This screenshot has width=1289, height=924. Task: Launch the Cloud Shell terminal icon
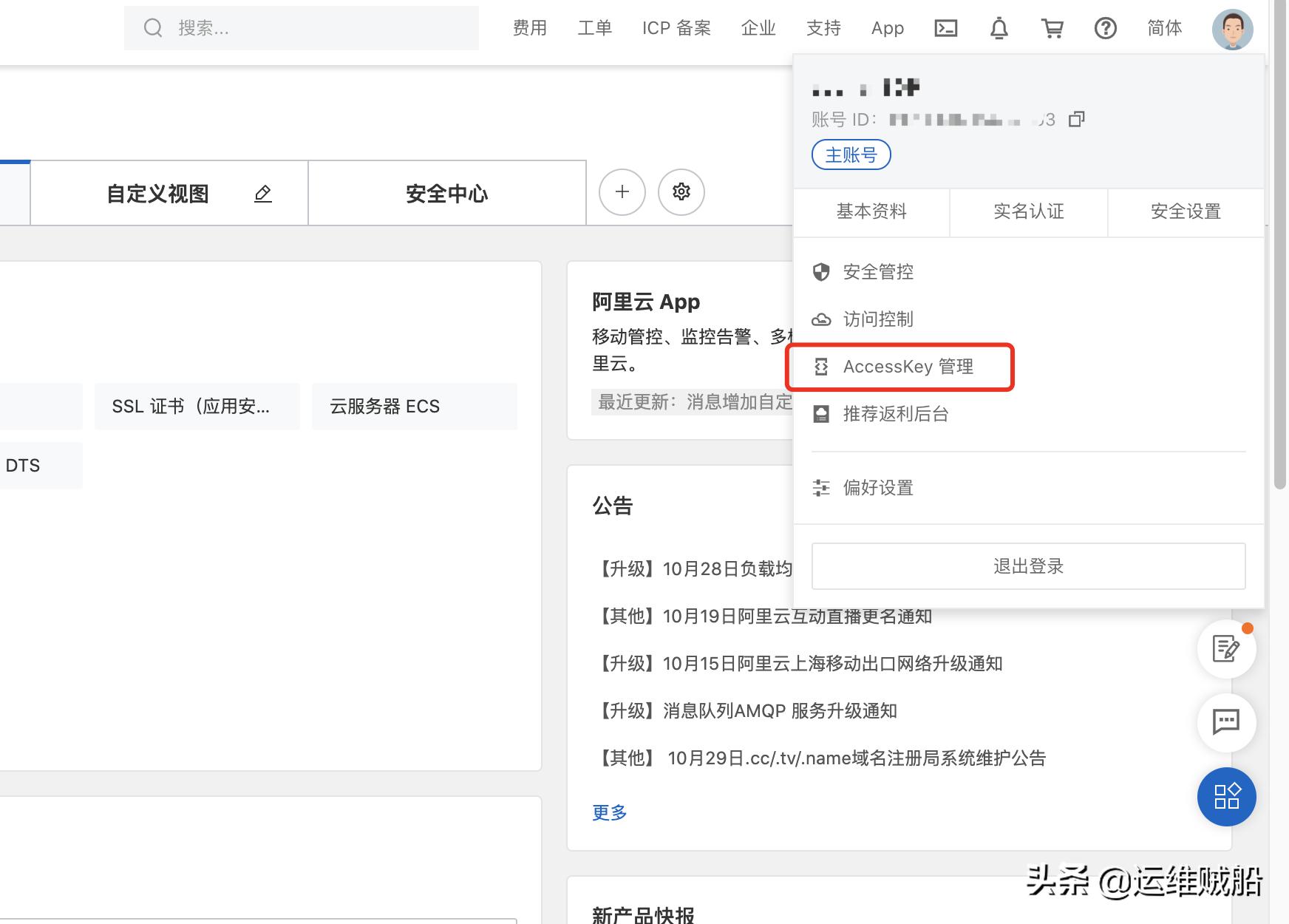[x=945, y=28]
